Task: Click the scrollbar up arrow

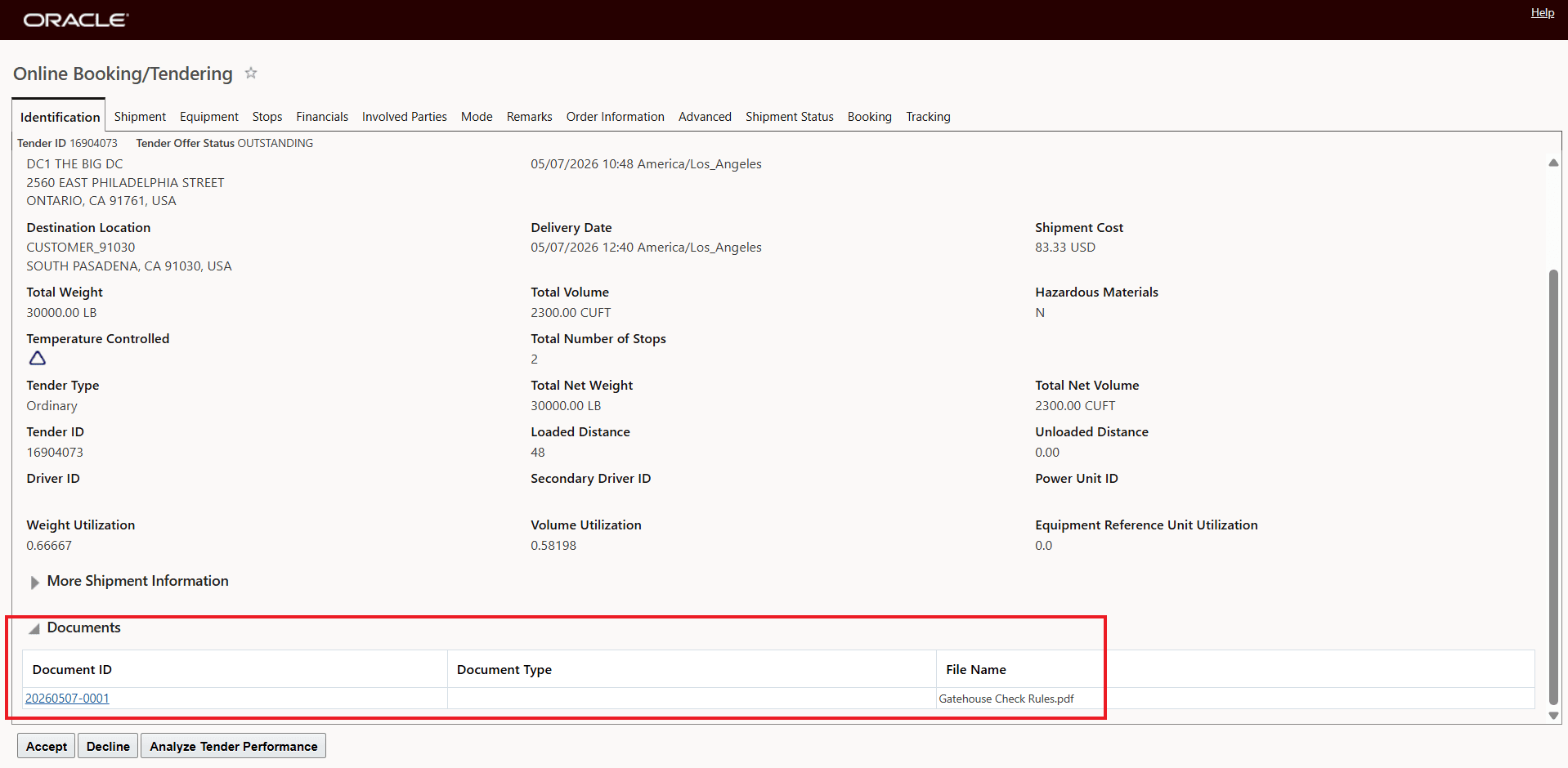Action: (x=1553, y=163)
